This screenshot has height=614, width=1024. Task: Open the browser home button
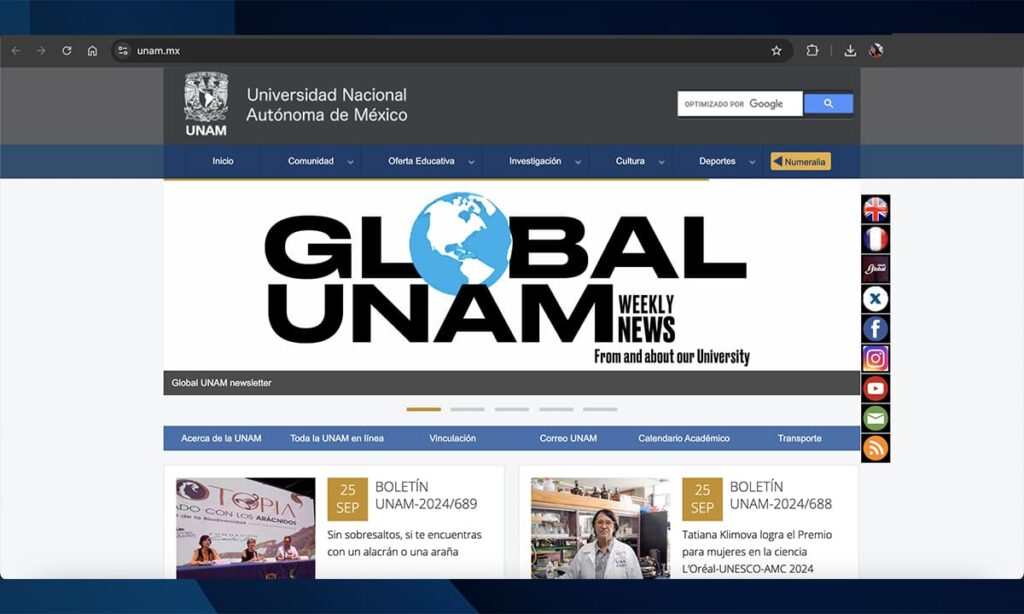(92, 51)
